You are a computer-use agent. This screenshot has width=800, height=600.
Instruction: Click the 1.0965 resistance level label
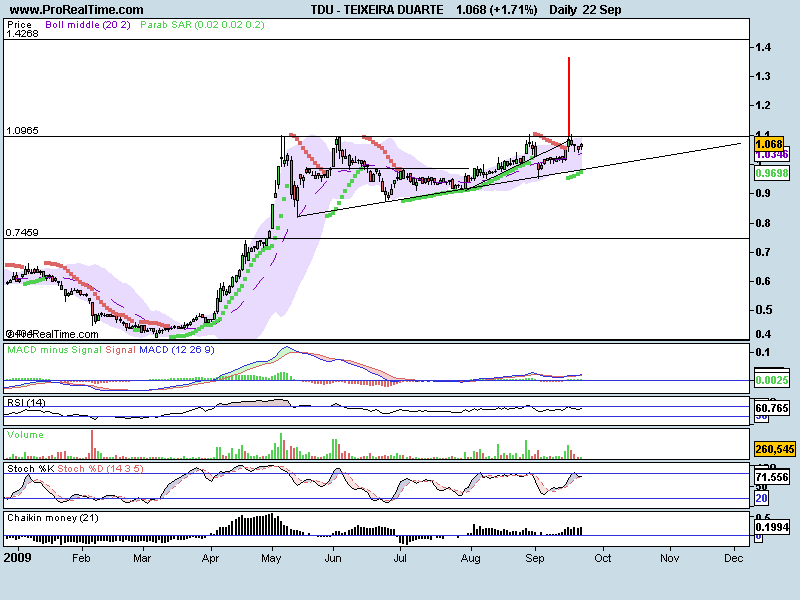pos(22,131)
